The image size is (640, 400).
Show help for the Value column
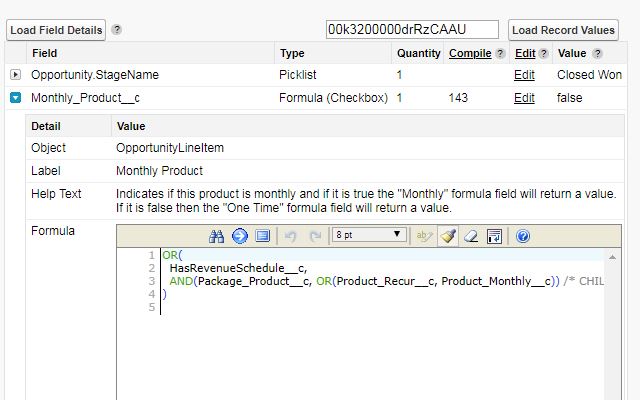pos(597,53)
